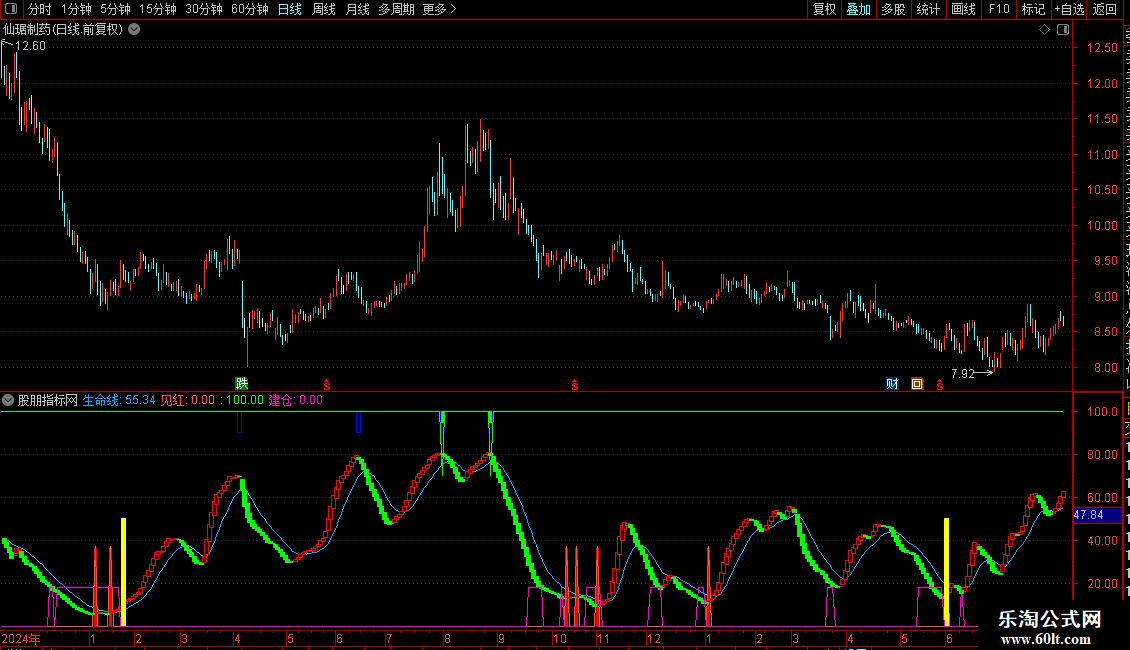The height and width of the screenshot is (650, 1130).
Task: Toggle the right side panel icon
Action: [x=1063, y=30]
